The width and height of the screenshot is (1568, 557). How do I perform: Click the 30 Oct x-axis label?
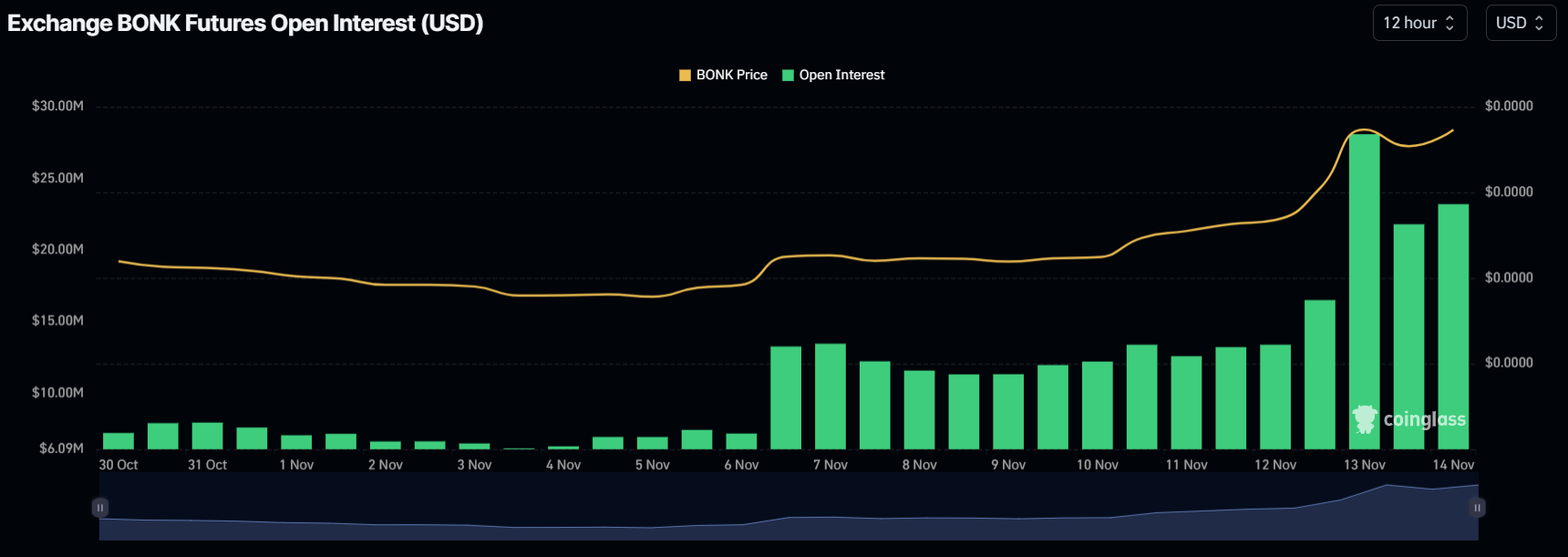tap(119, 465)
